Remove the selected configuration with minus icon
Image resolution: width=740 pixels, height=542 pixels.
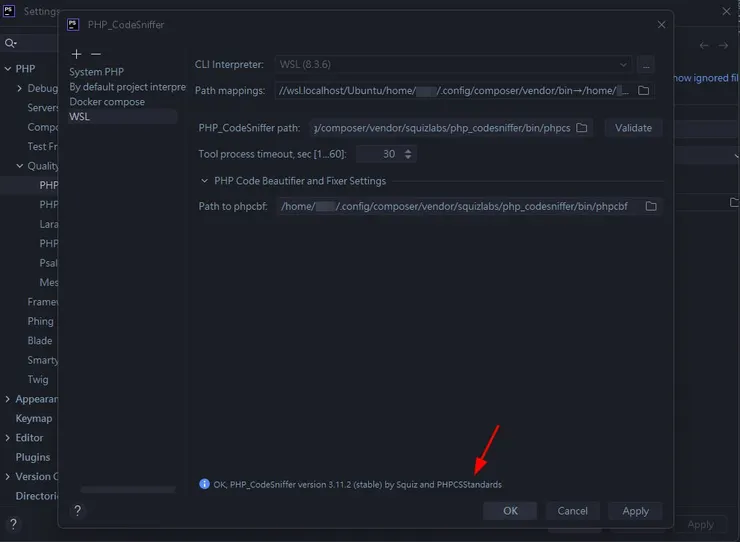click(x=96, y=54)
